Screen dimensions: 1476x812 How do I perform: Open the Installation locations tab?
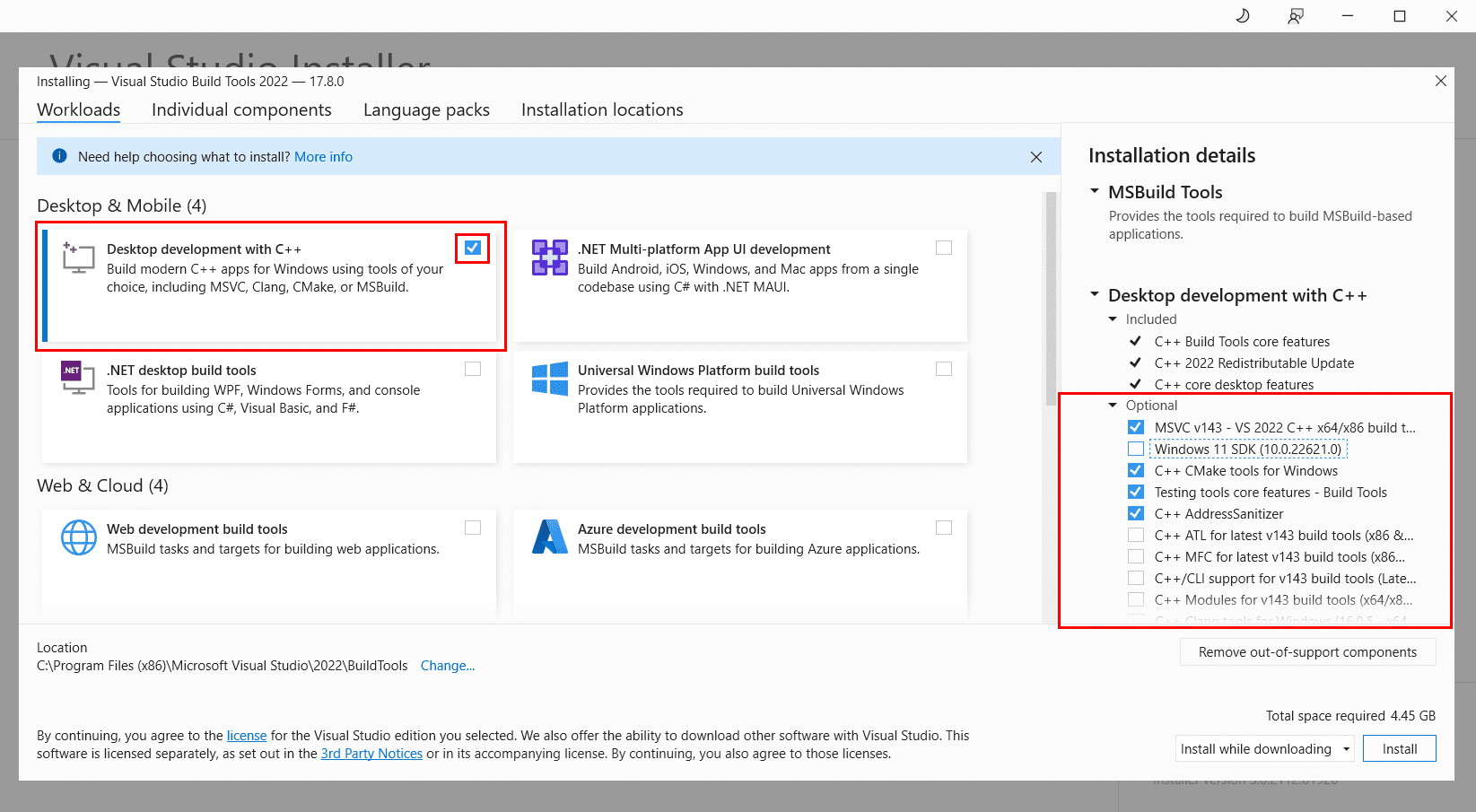pyautogui.click(x=602, y=109)
